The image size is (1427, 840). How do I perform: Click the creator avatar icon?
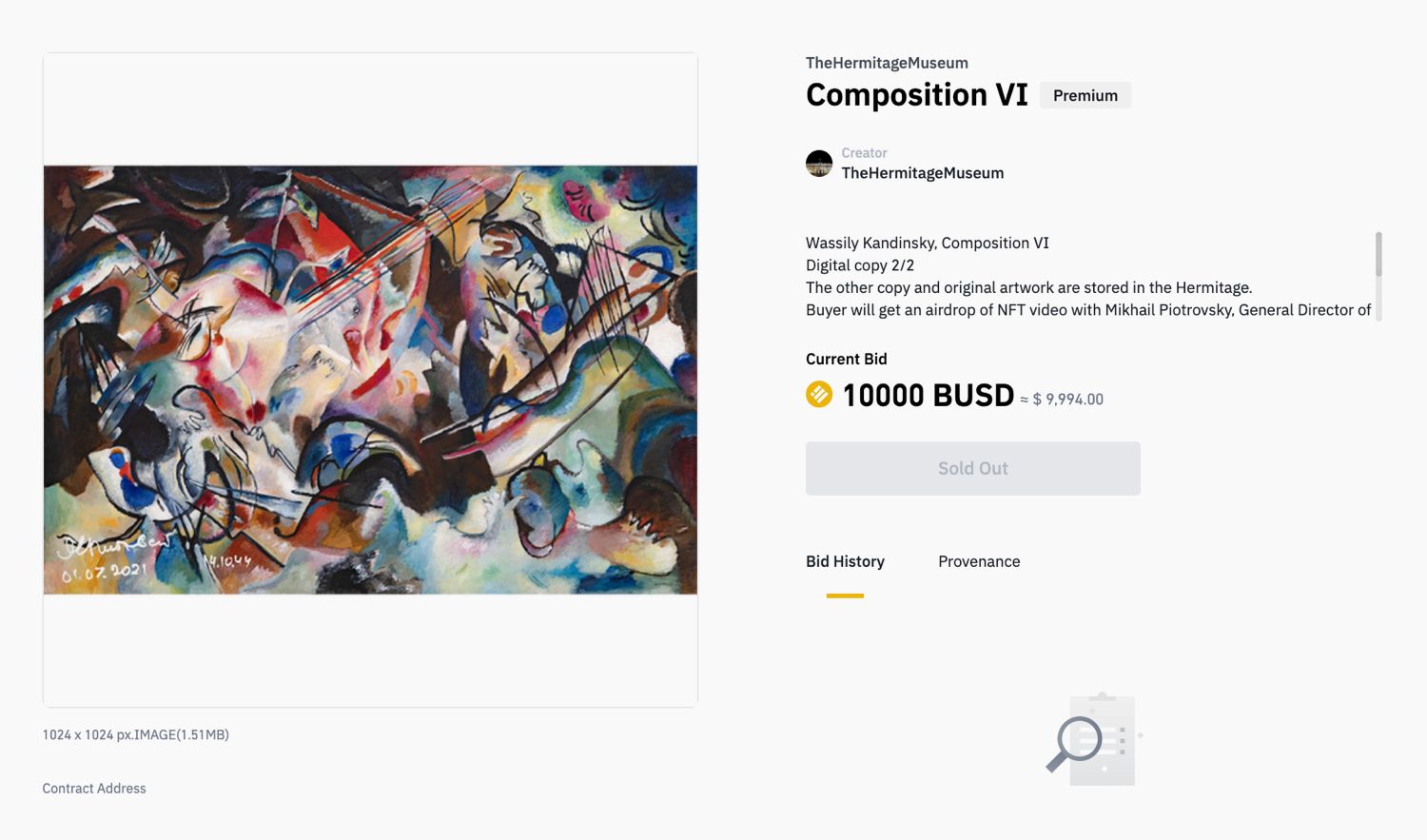(x=819, y=164)
